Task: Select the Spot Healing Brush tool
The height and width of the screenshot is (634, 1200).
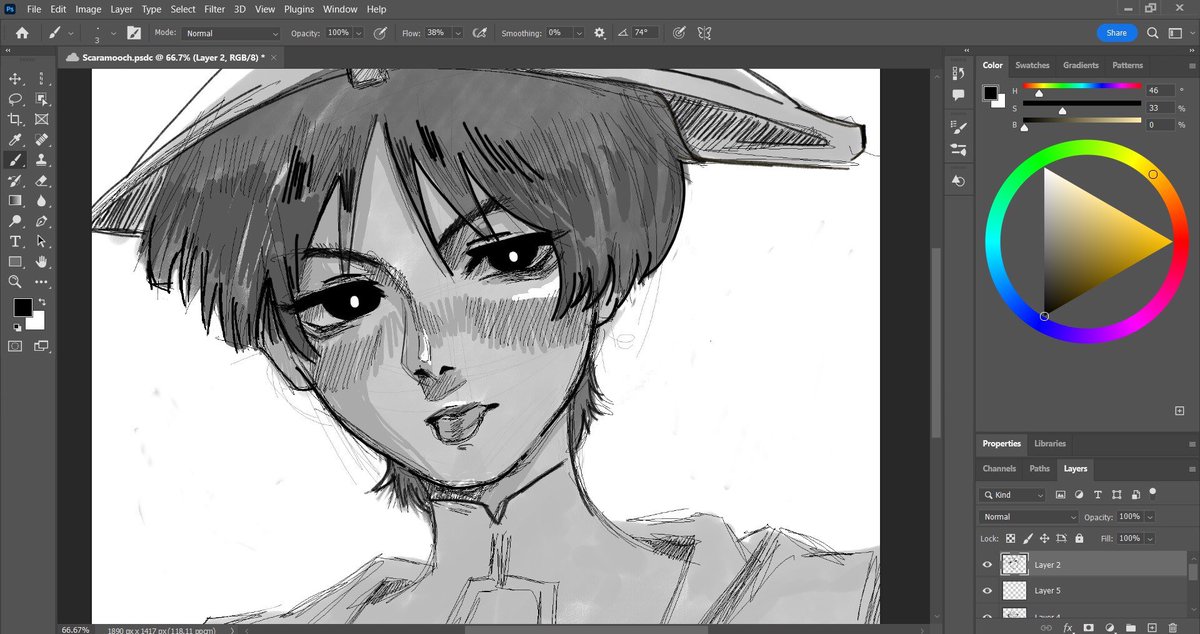Action: click(x=42, y=140)
